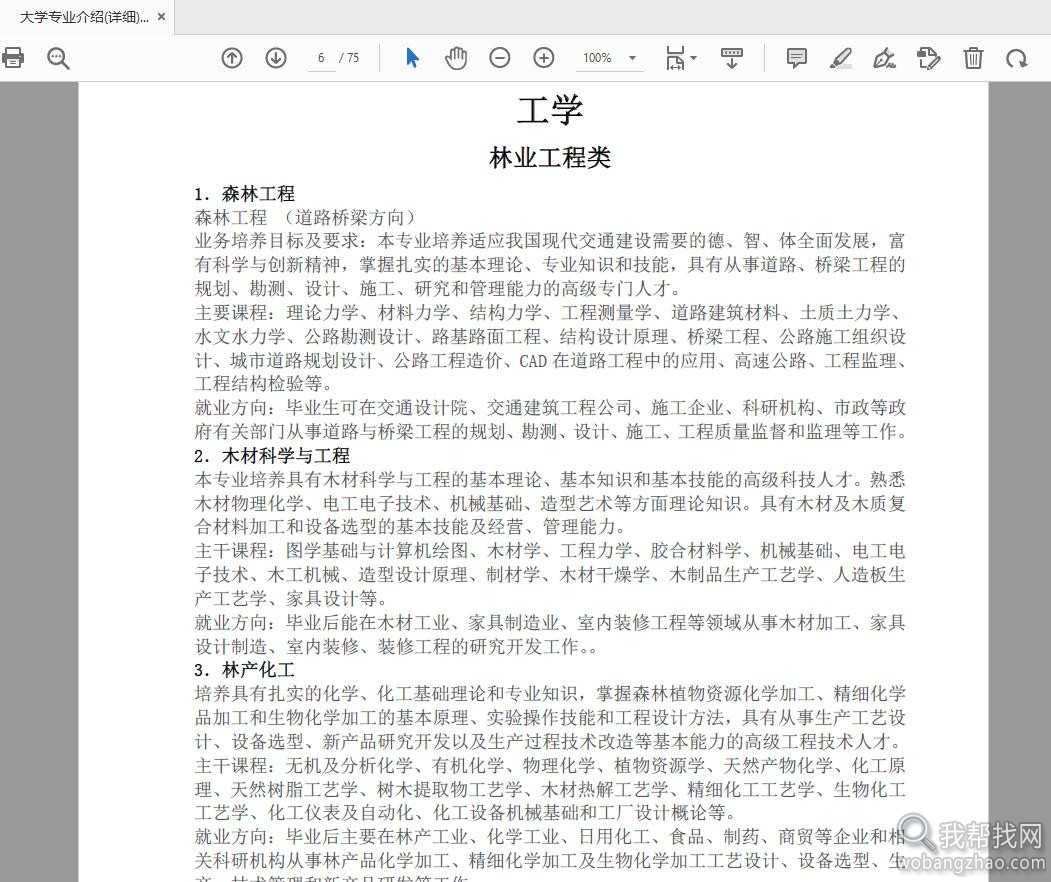Click the 工学 main heading

point(550,111)
